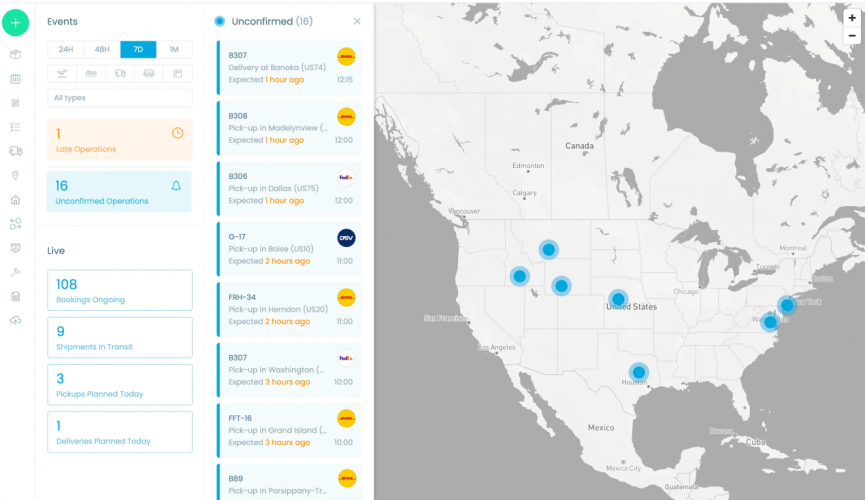Click the "Events" heading
Image resolution: width=865 pixels, height=500 pixels.
click(x=62, y=22)
